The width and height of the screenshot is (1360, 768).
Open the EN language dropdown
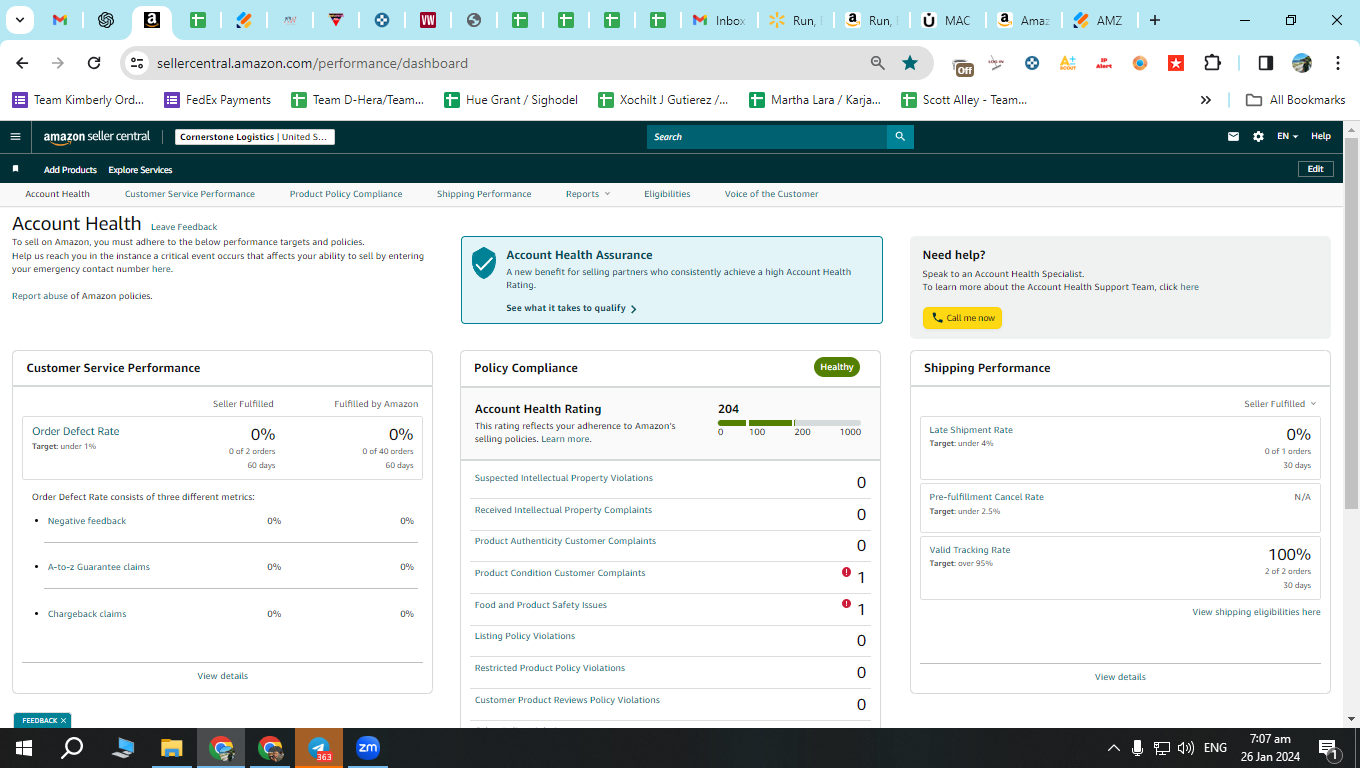[1287, 137]
